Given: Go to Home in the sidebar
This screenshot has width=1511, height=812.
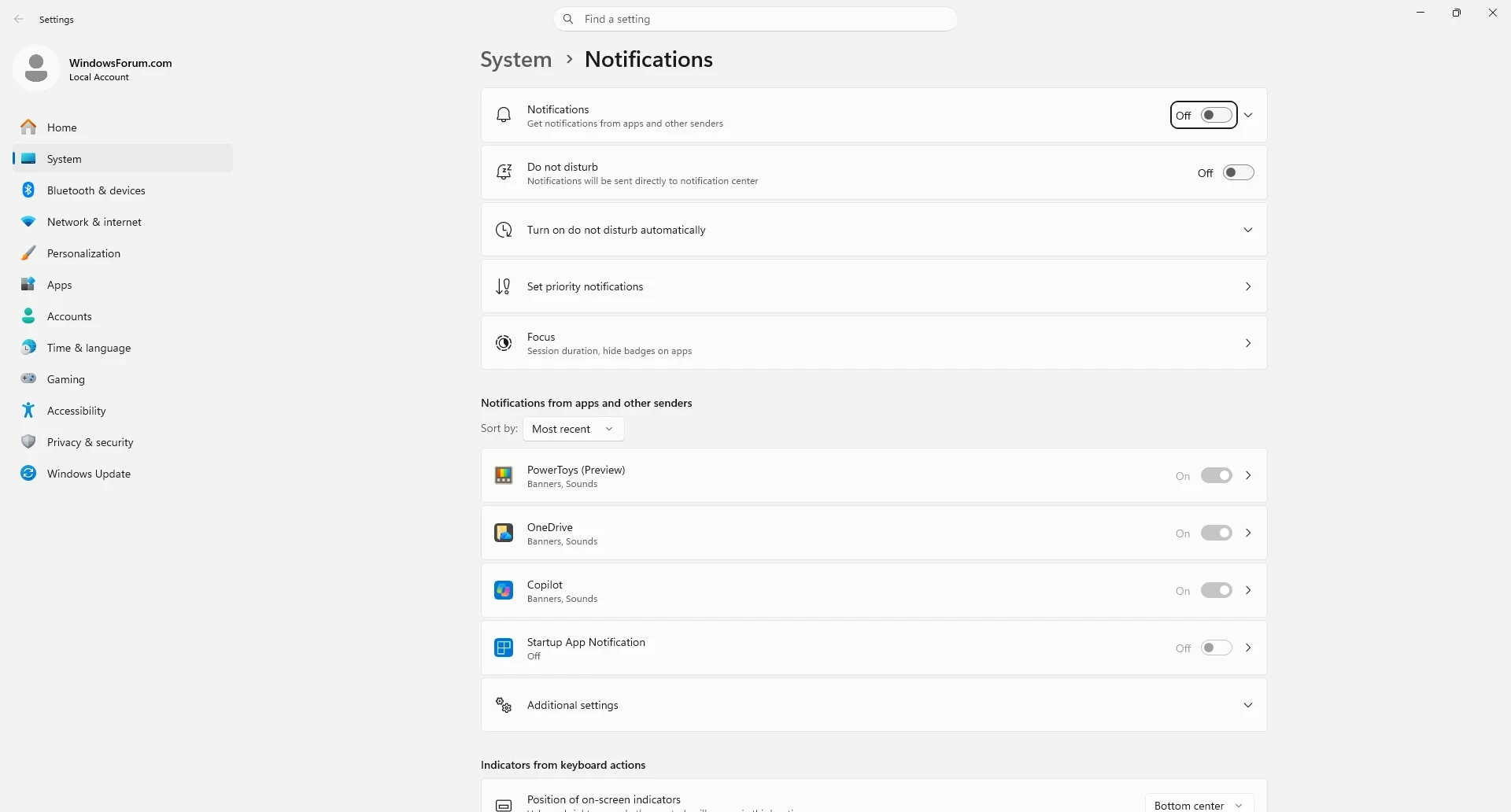Looking at the screenshot, I should [x=123, y=127].
